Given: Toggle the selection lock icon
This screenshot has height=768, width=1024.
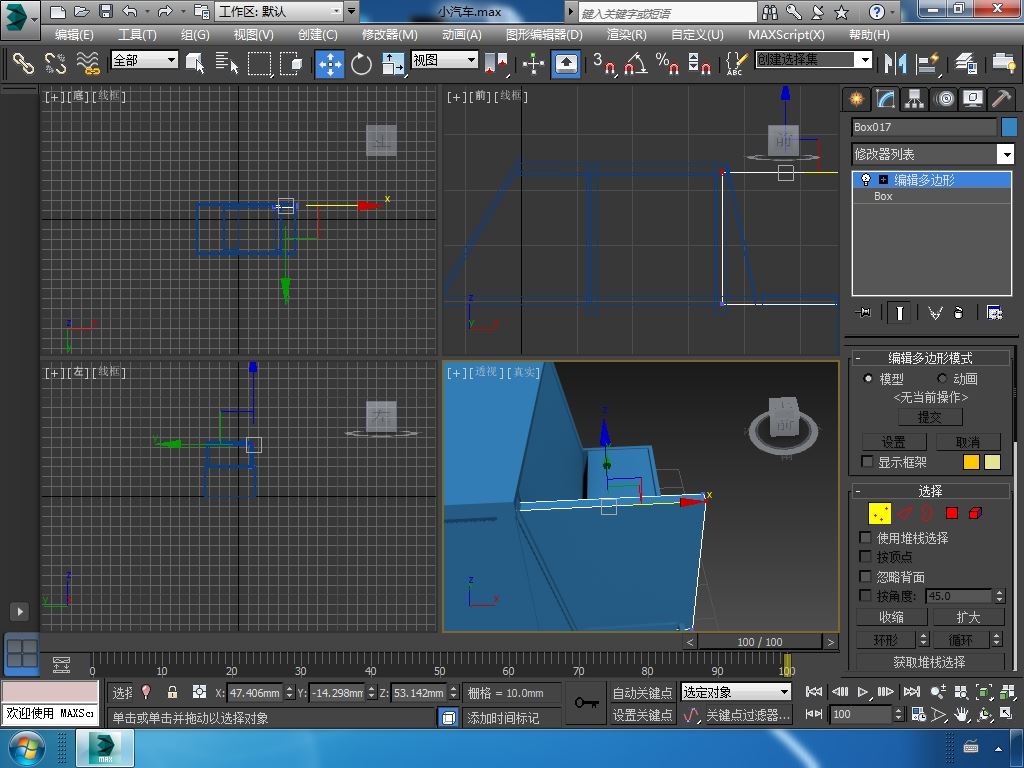Looking at the screenshot, I should pos(172,692).
